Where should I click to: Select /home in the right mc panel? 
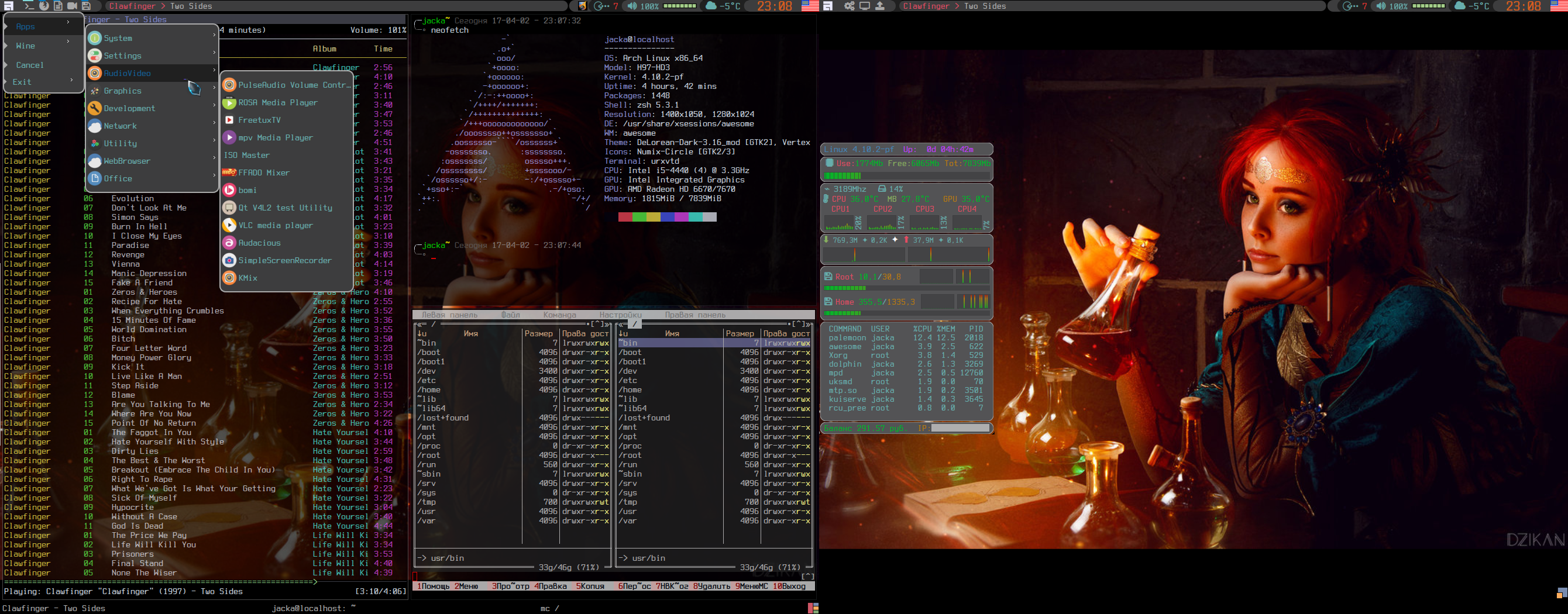click(x=714, y=389)
